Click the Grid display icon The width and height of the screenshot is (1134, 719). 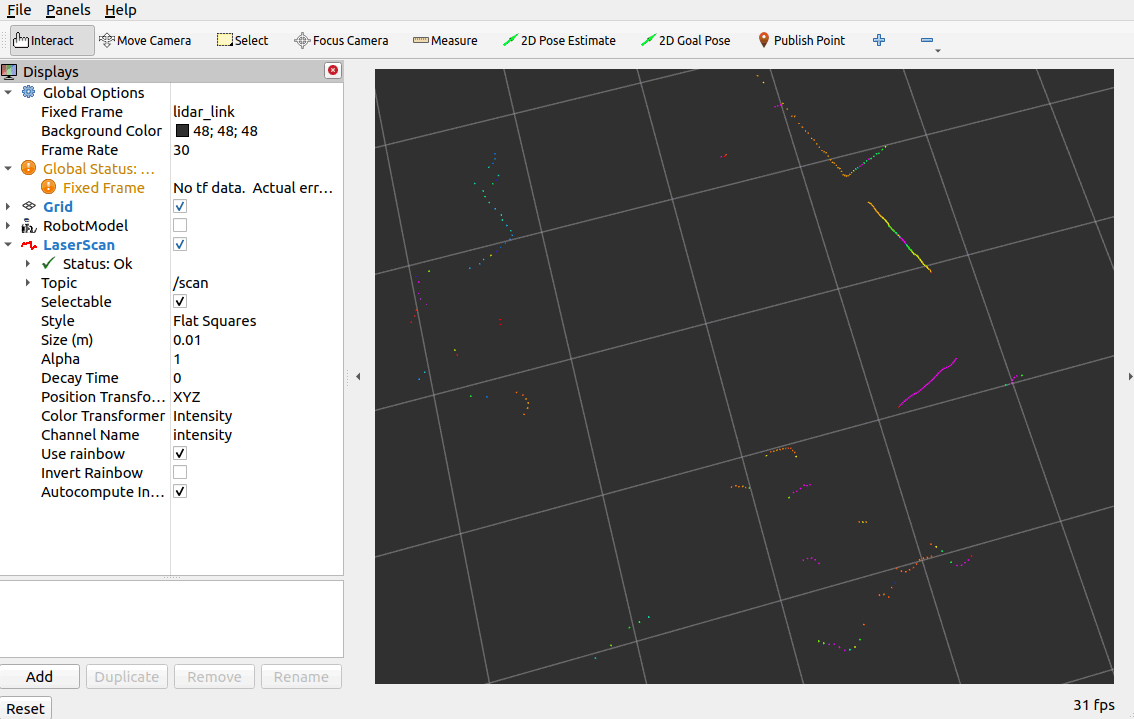[x=29, y=206]
